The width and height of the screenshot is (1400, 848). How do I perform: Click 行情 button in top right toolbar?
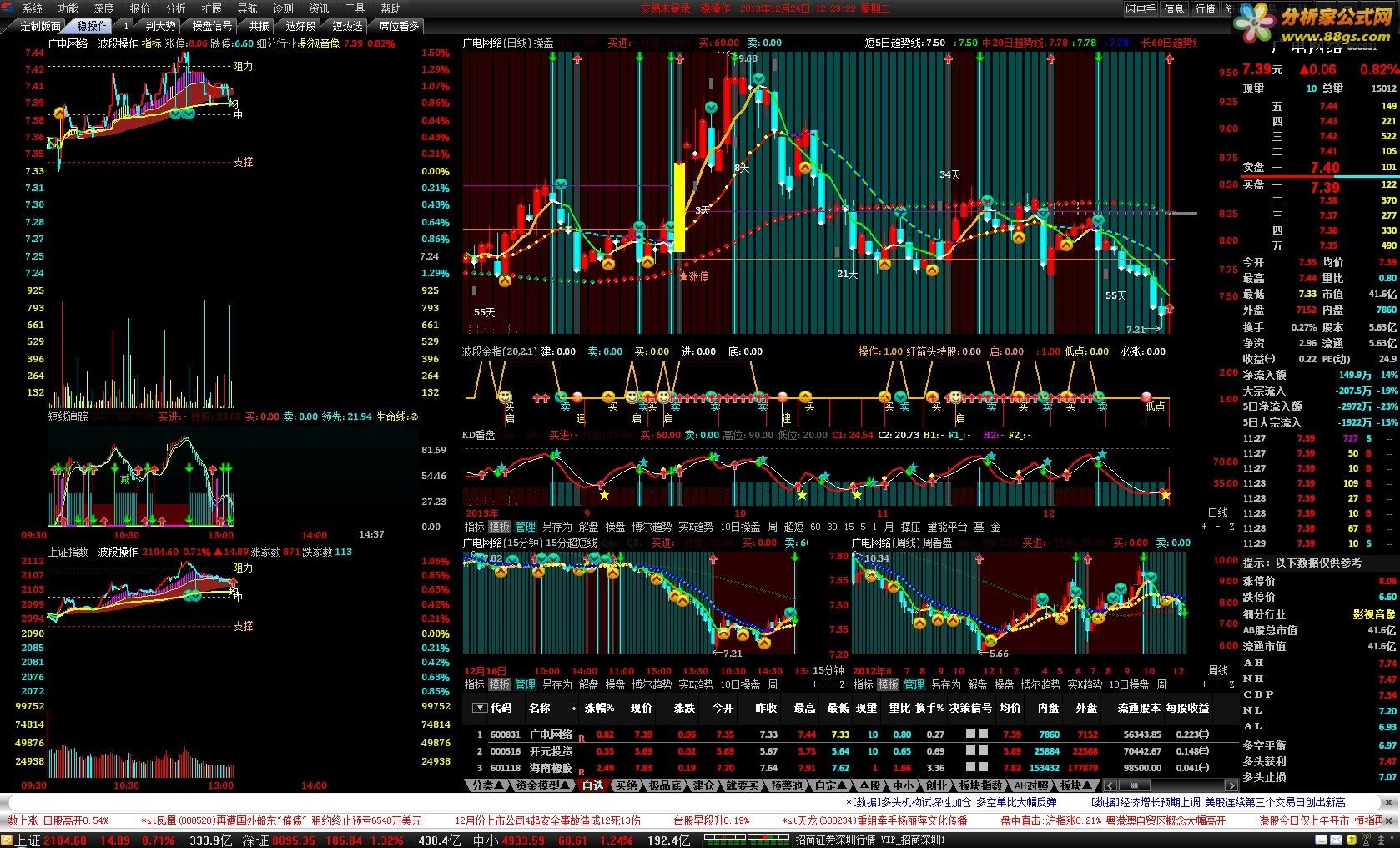(1205, 8)
